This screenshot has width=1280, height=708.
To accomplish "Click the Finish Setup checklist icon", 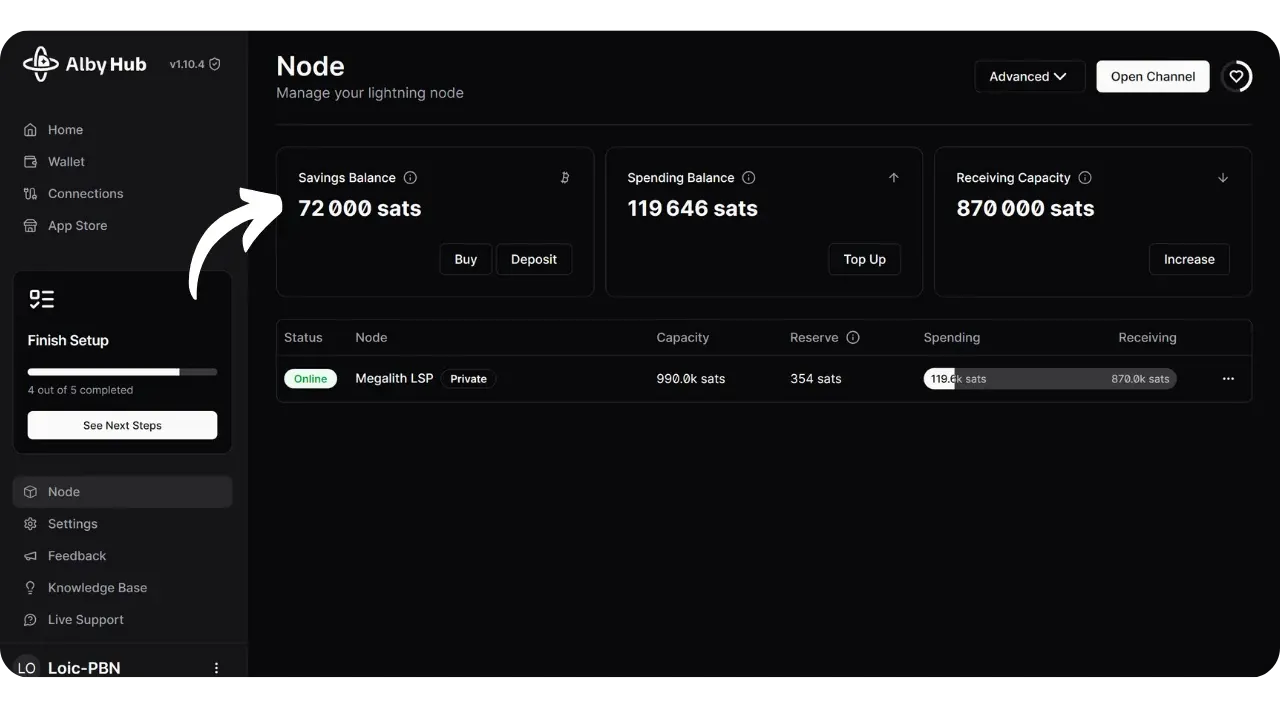I will tap(41, 299).
